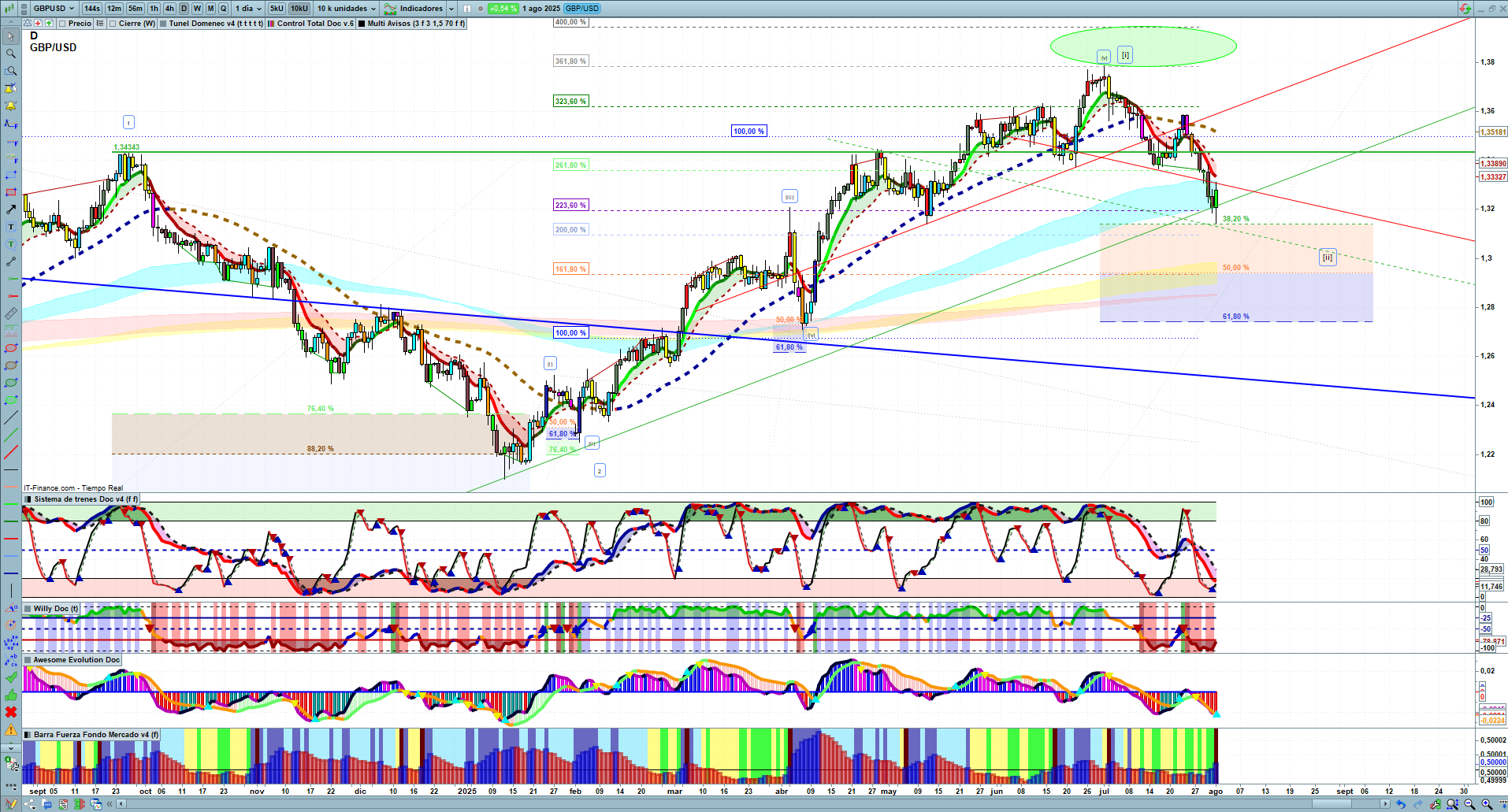This screenshot has height=812, width=1508.
Task: Click the red X delete icon
Action: click(11, 712)
